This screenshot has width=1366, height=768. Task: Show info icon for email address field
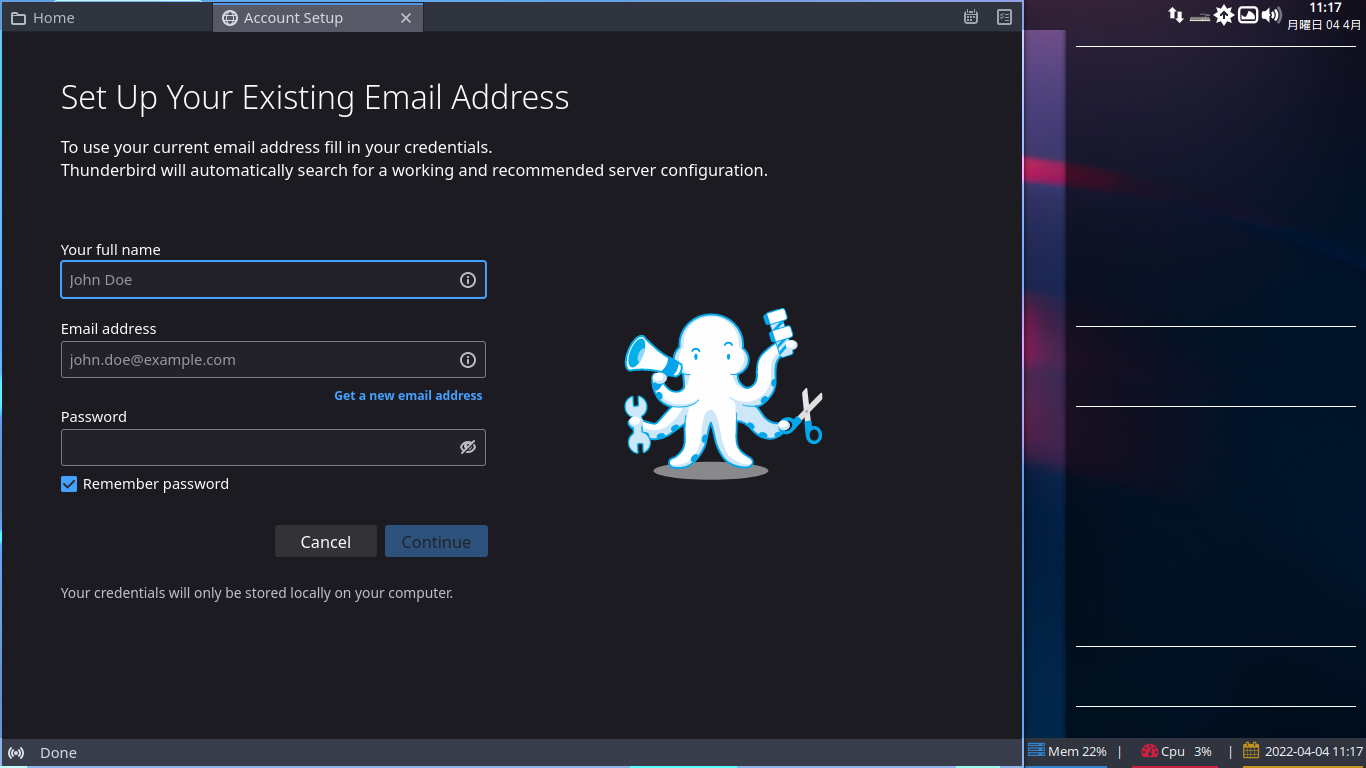pos(467,360)
